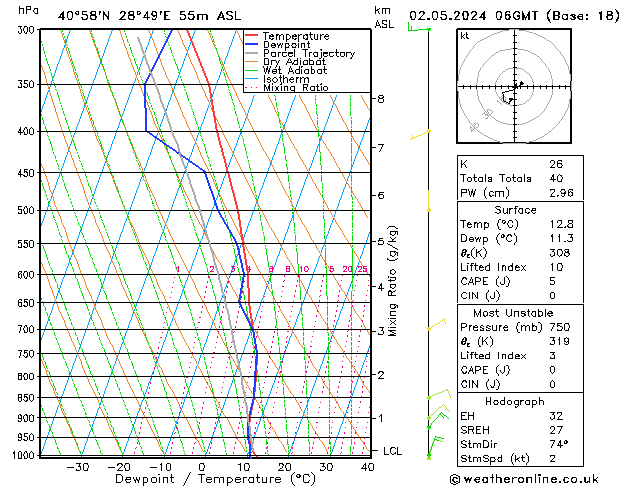Click the Parcel Trajectory legend entry
The height and width of the screenshot is (486, 629).
[309, 53]
